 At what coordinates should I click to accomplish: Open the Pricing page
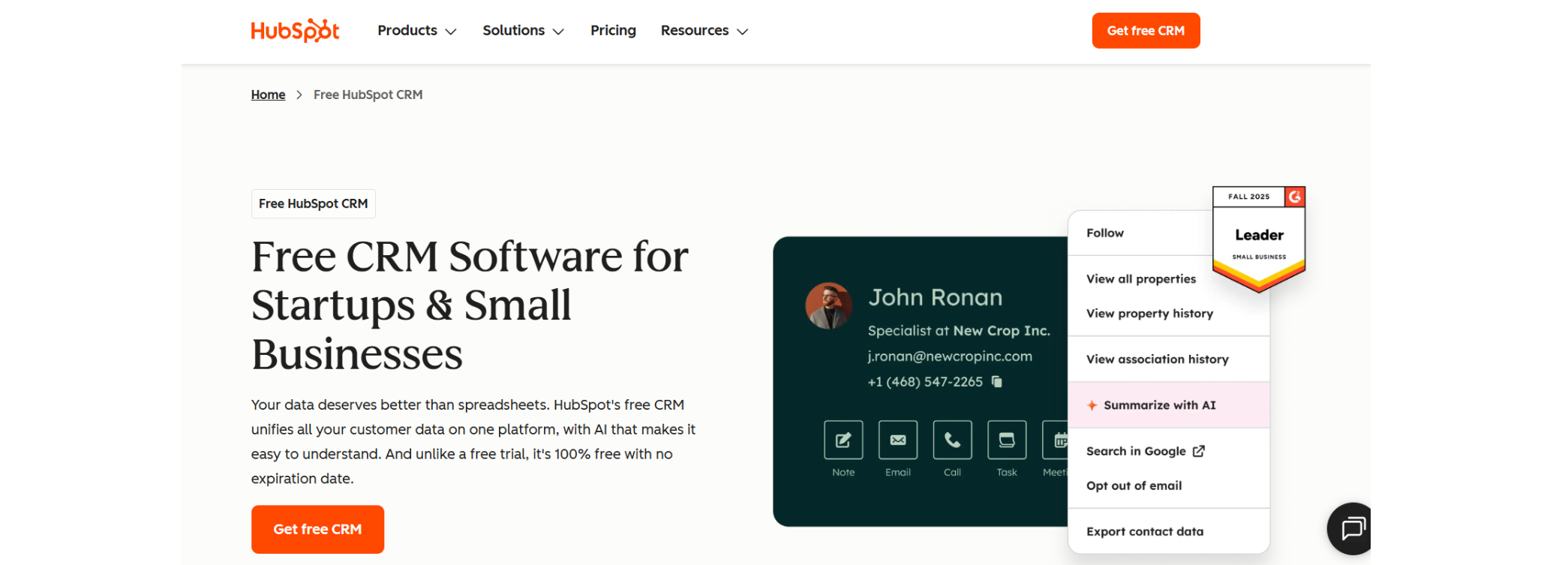[x=613, y=31]
